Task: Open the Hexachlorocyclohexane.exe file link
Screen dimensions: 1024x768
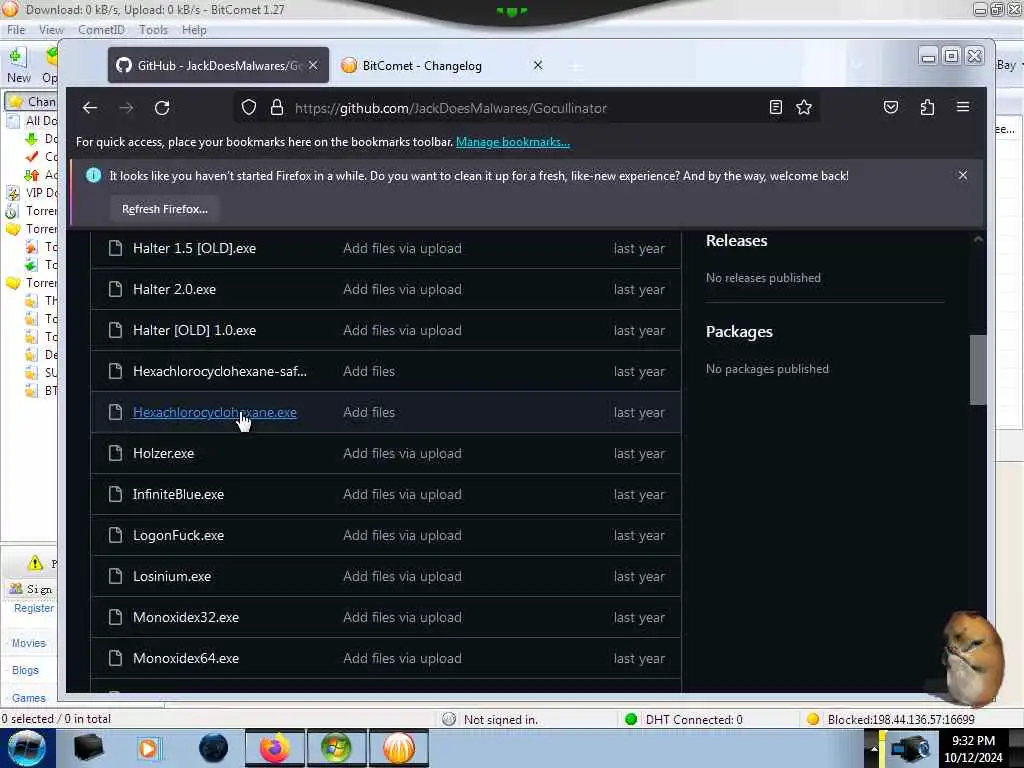Action: [x=215, y=412]
